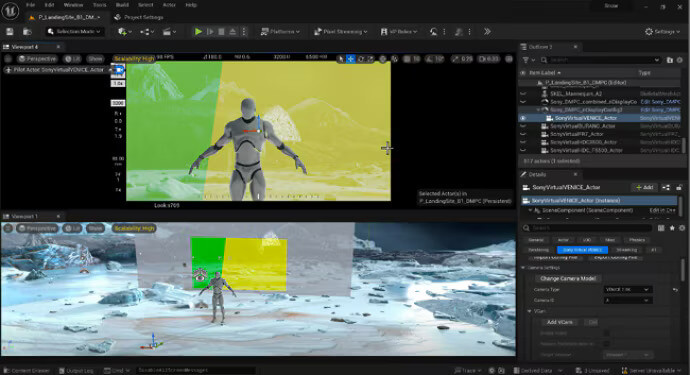
Task: Toggle visibility eye of SonyVirtualVENICE_Actor
Action: point(523,118)
